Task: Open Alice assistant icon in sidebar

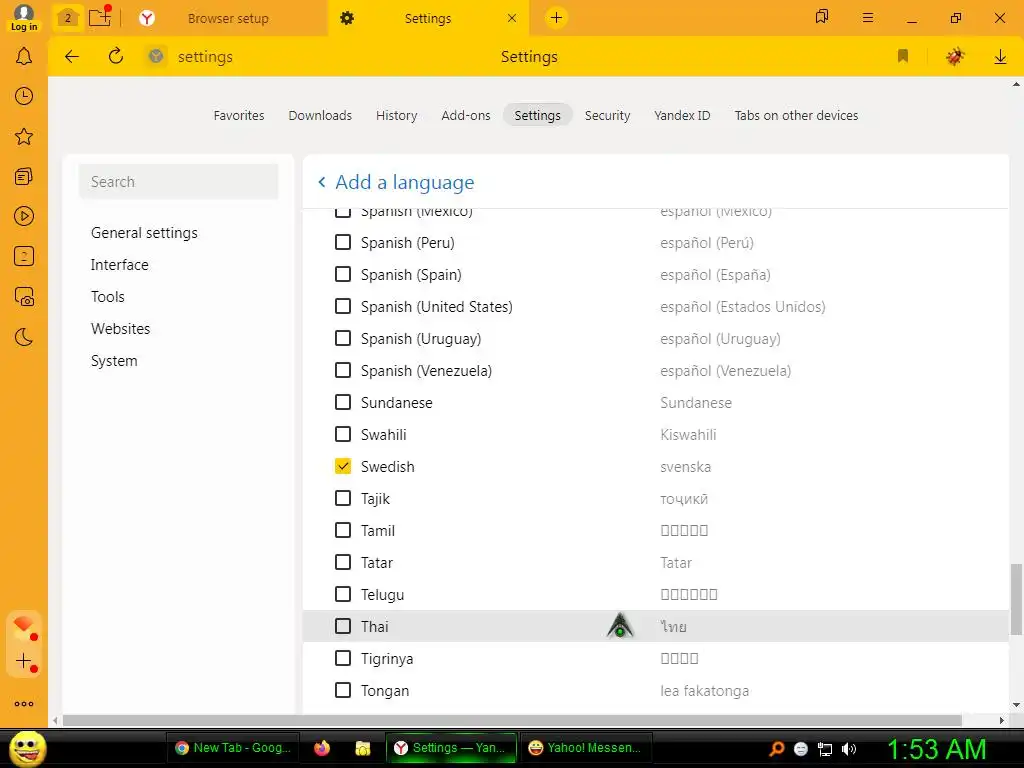Action: (x=24, y=627)
